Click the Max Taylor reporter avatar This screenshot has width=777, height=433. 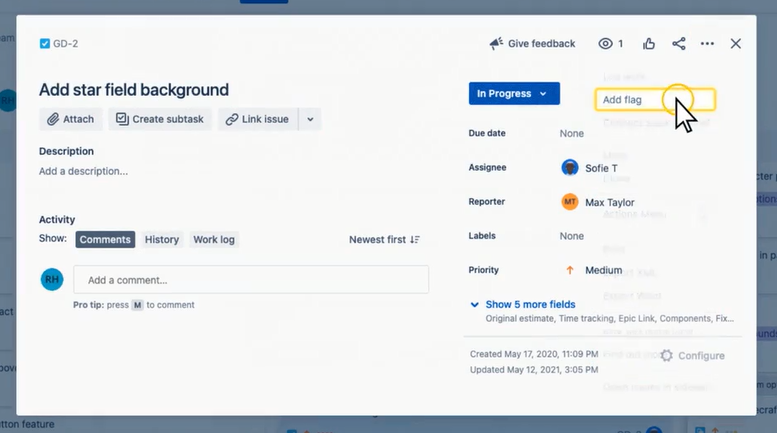point(570,202)
